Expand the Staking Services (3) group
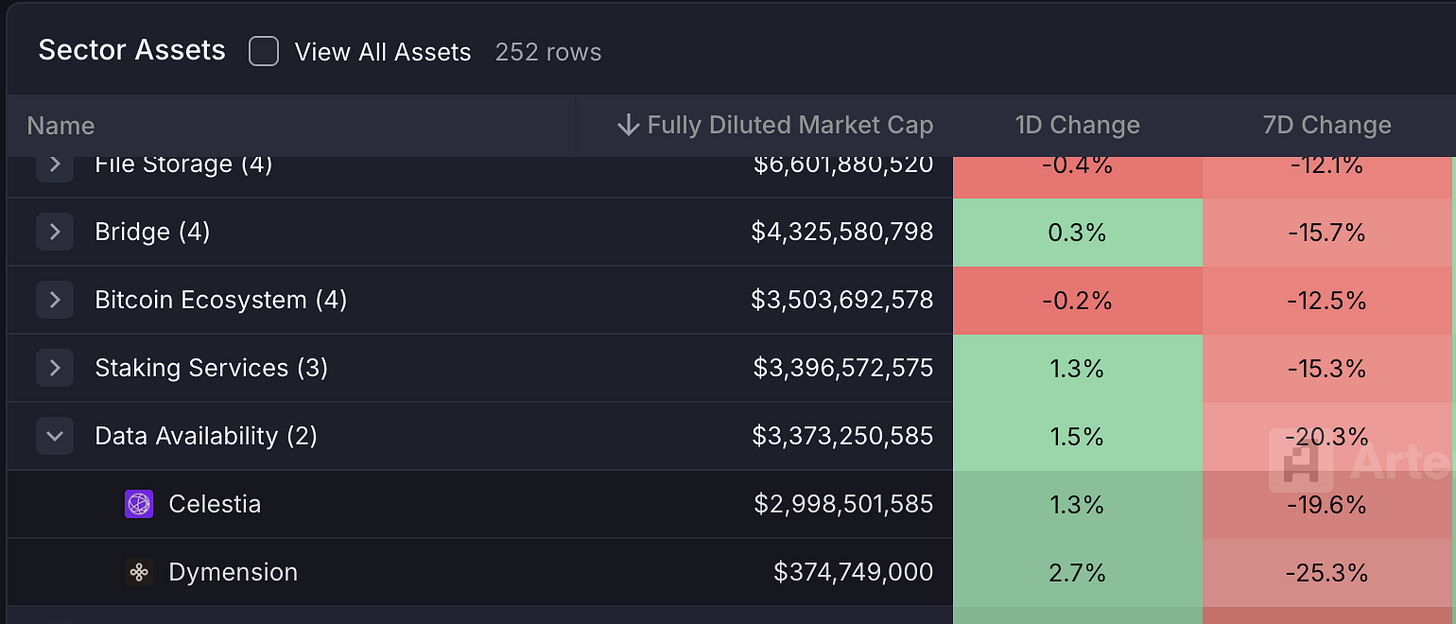Viewport: 1456px width, 624px height. point(55,368)
